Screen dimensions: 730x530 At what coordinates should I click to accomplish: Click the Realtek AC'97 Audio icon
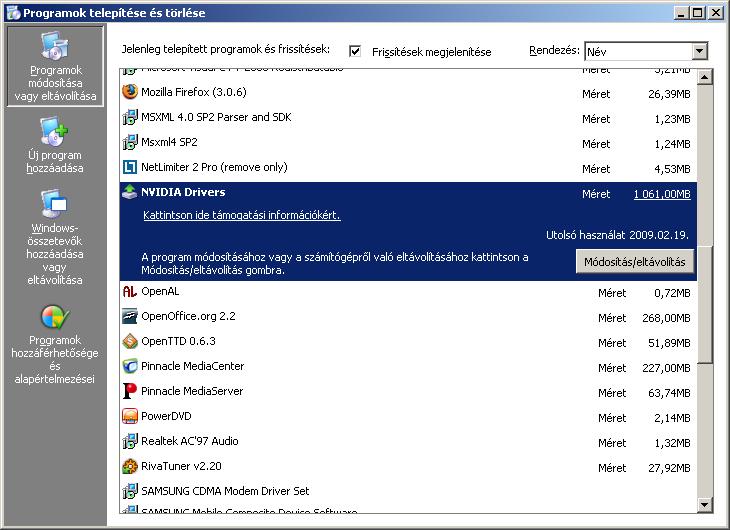tap(130, 441)
